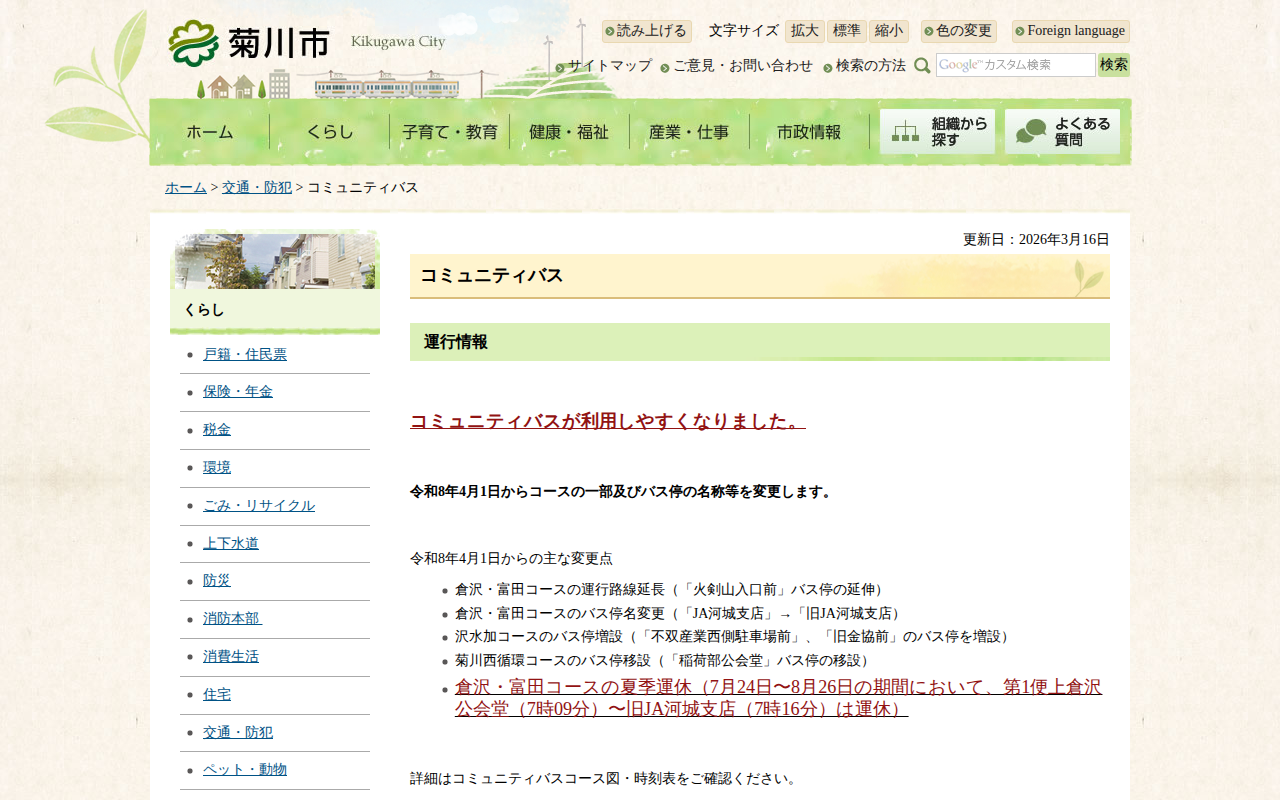The image size is (1280, 800).
Task: Open くらし main navigation tab
Action: [x=330, y=132]
